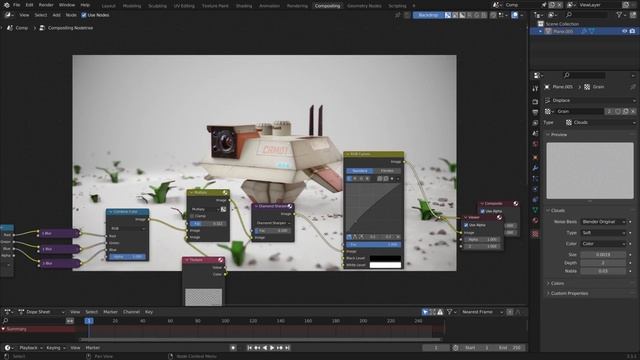The width and height of the screenshot is (640, 360).
Task: Open the Object properties tab icon
Action: tap(535, 157)
